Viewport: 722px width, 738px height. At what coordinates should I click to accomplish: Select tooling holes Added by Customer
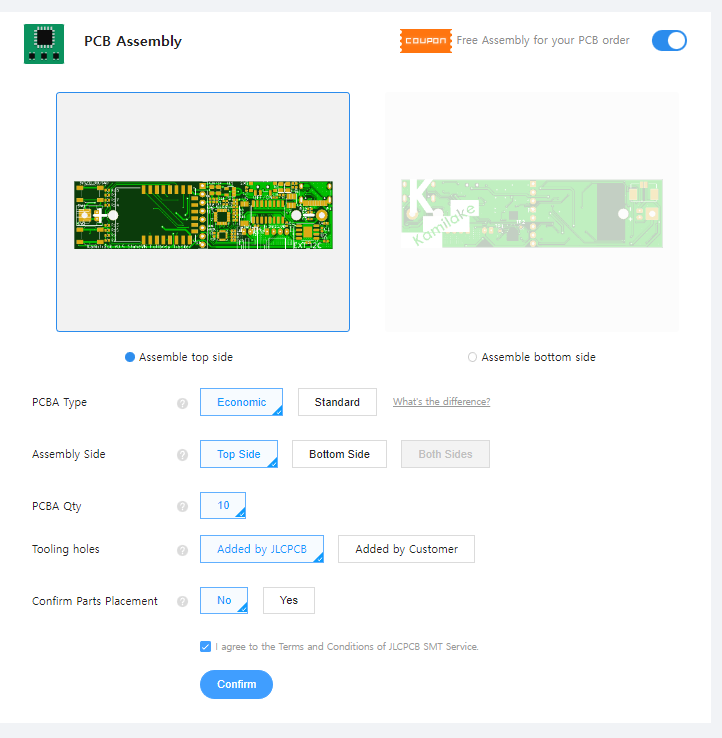tap(406, 549)
